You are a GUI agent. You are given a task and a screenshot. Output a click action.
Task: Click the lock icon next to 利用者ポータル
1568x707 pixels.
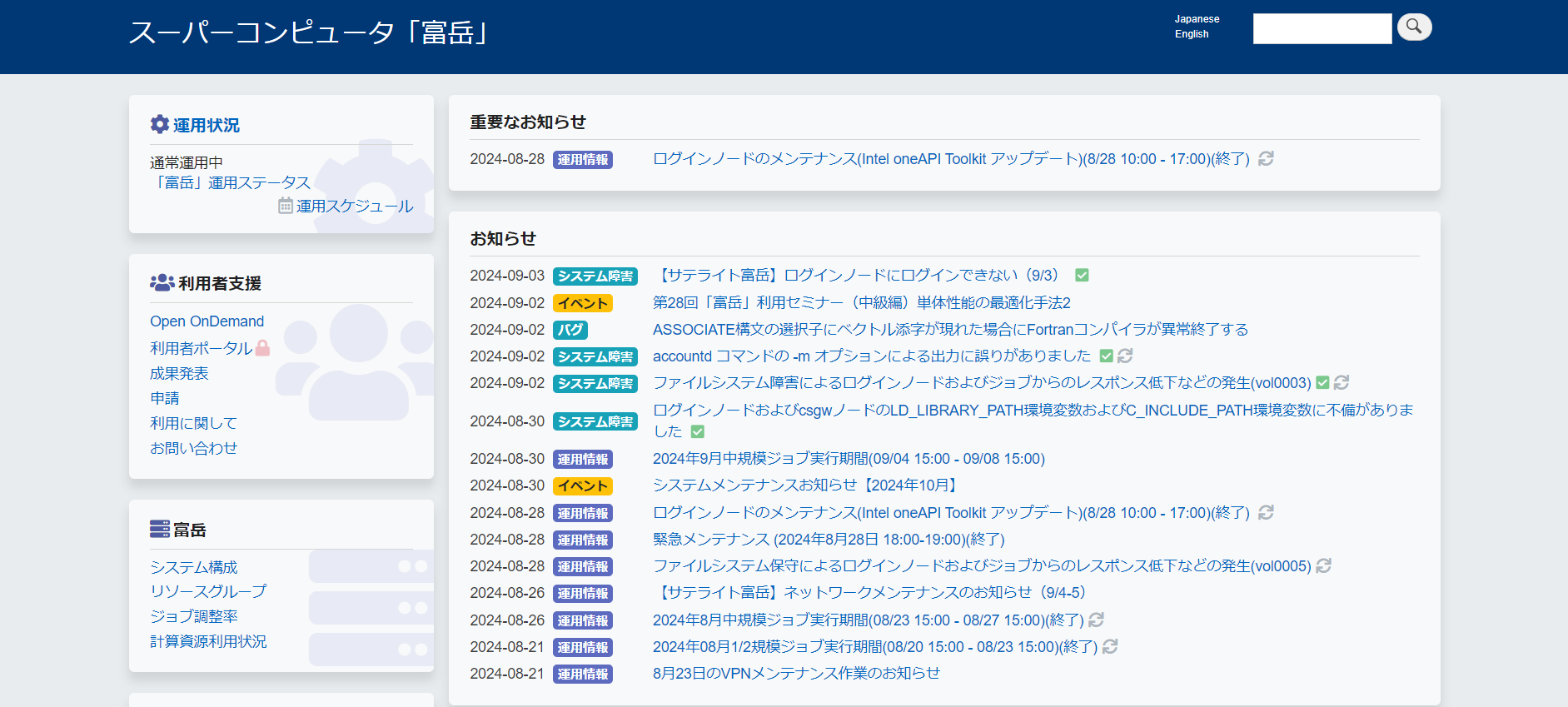[262, 348]
